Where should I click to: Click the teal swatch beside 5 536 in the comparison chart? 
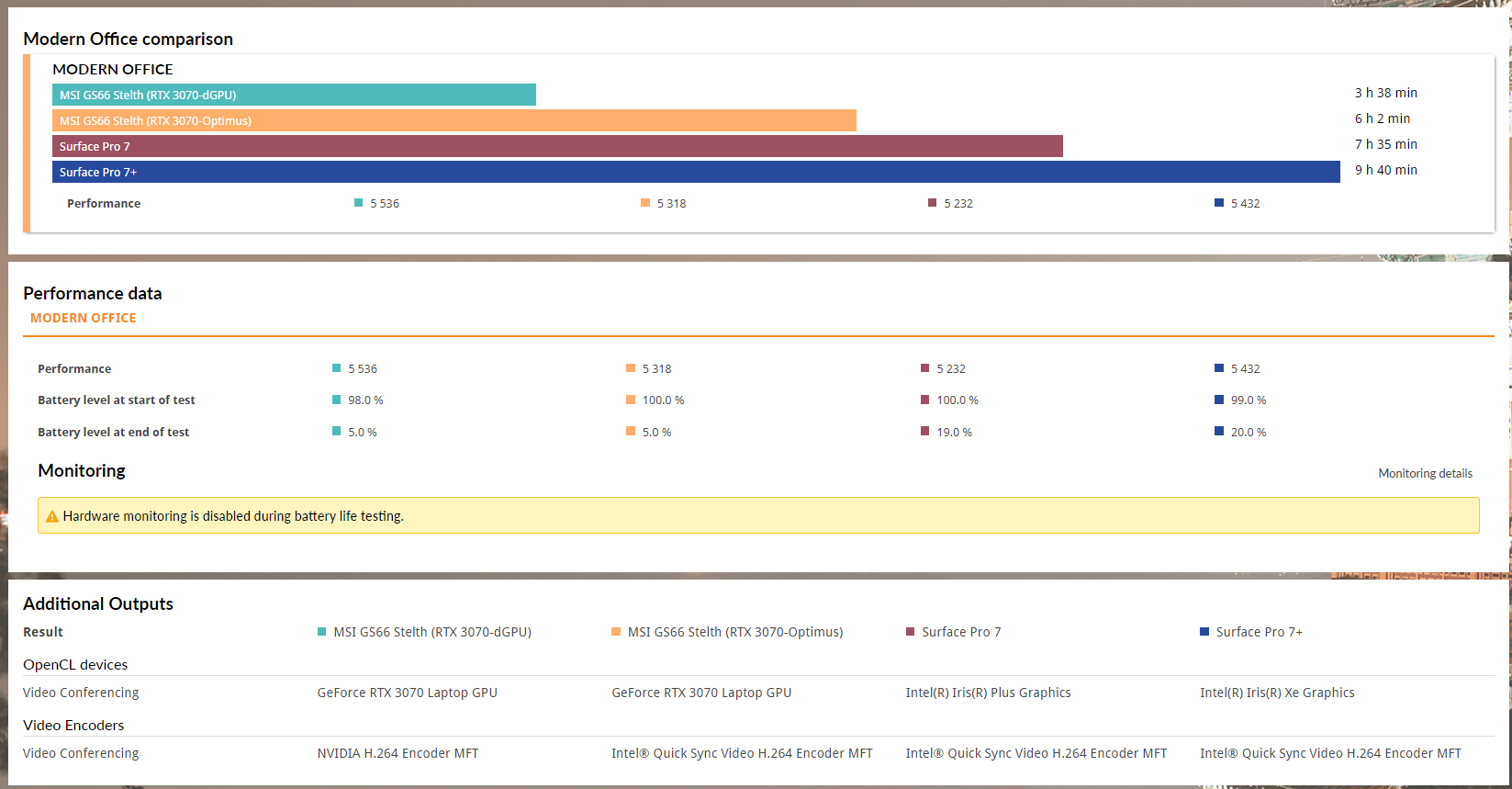pyautogui.click(x=359, y=203)
